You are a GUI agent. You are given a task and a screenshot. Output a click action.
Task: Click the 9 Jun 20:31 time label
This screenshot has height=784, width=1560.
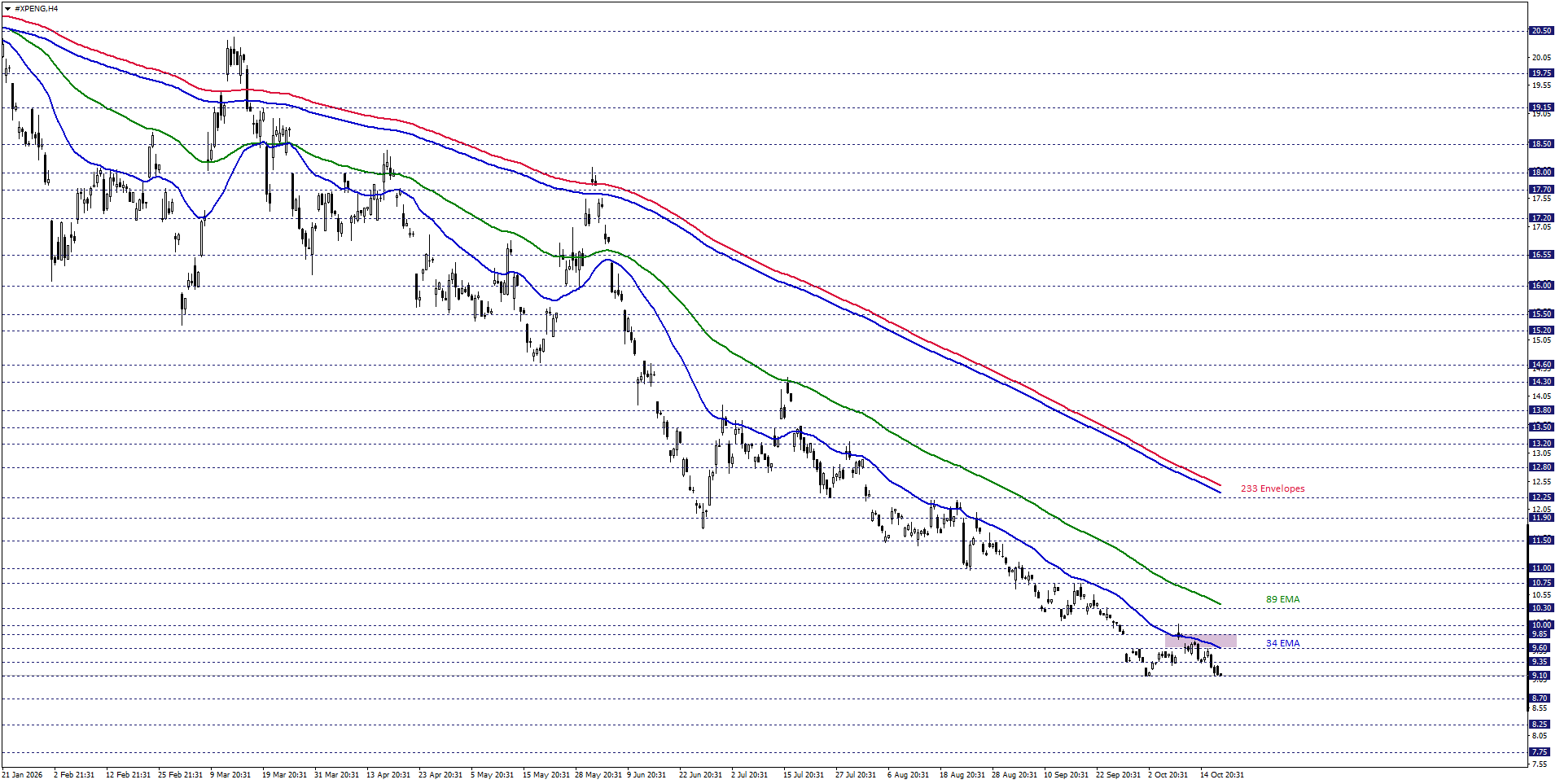coord(646,775)
